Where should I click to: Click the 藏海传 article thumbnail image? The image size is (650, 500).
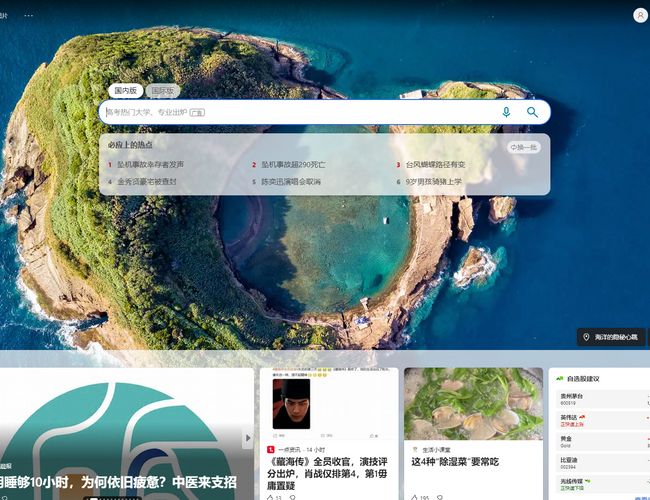tap(329, 403)
